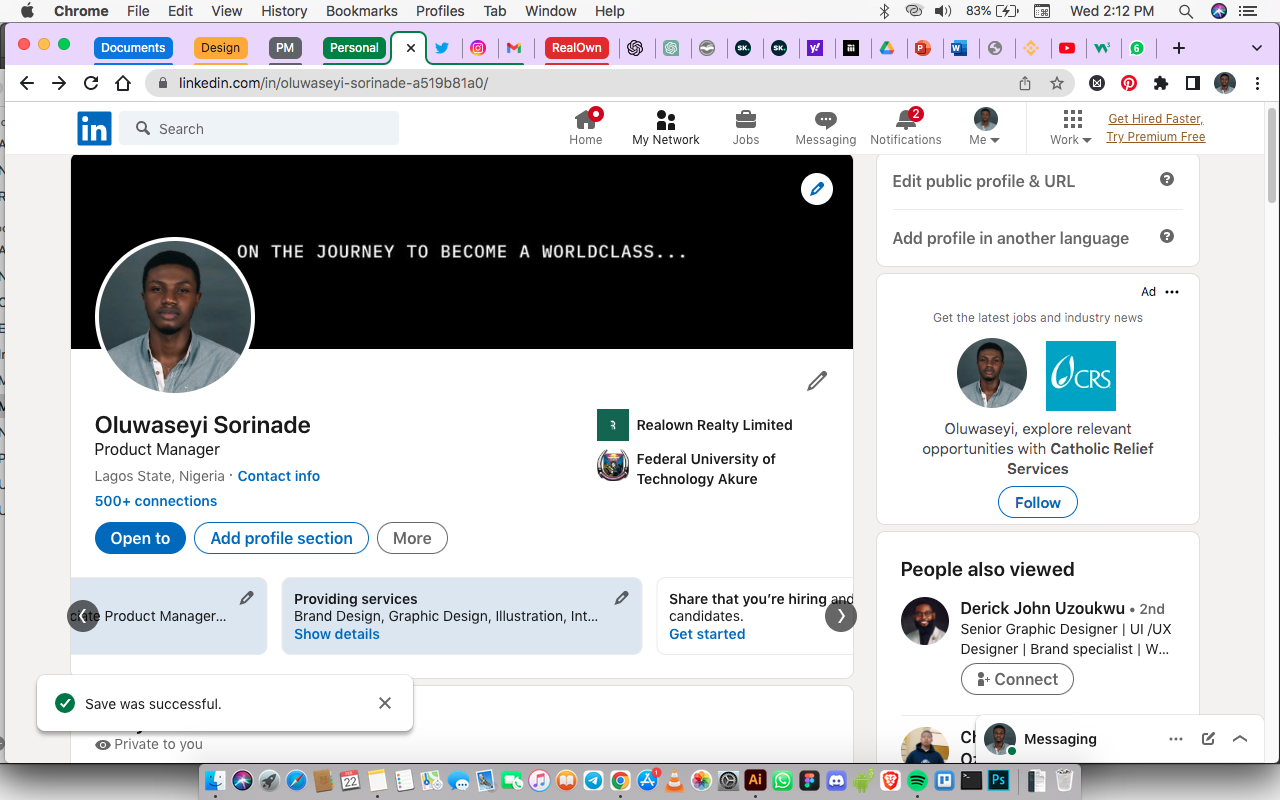
Task: Open the History menu in menu bar
Action: (x=284, y=11)
